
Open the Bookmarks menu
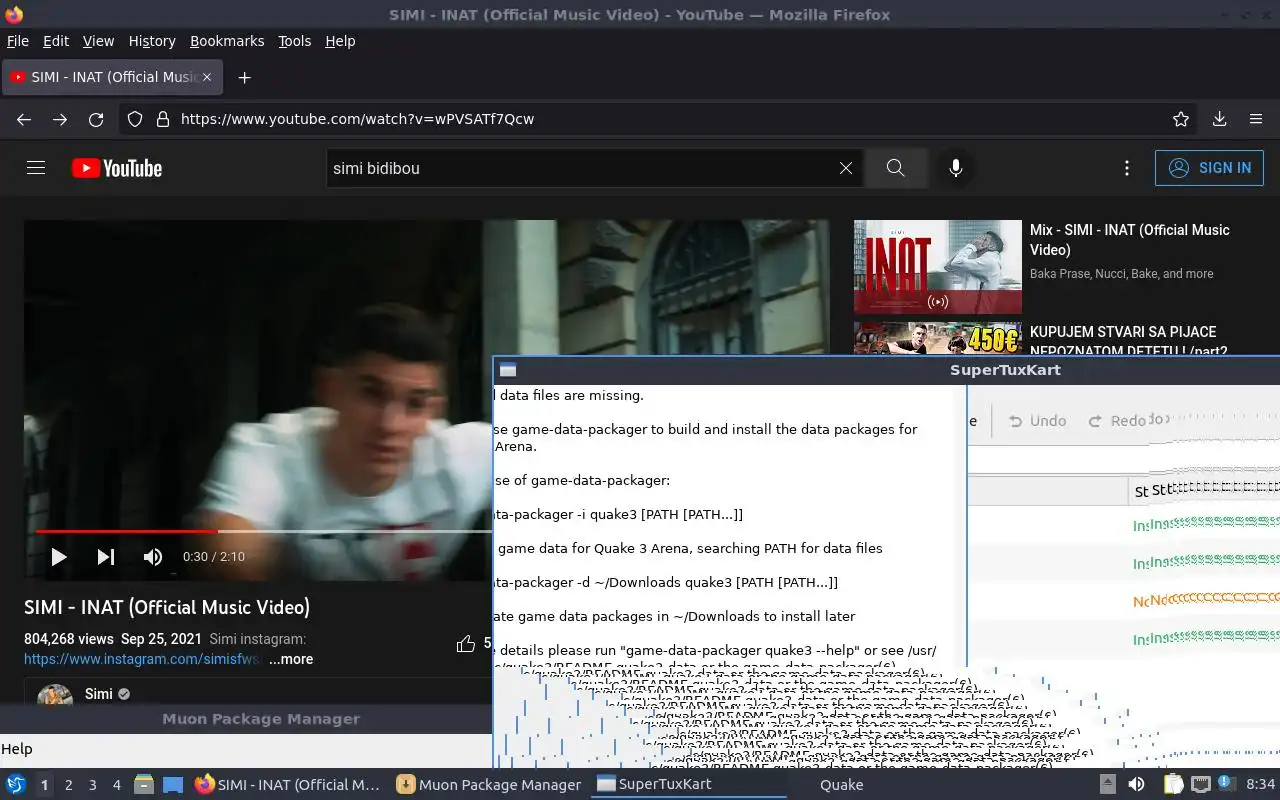click(227, 41)
